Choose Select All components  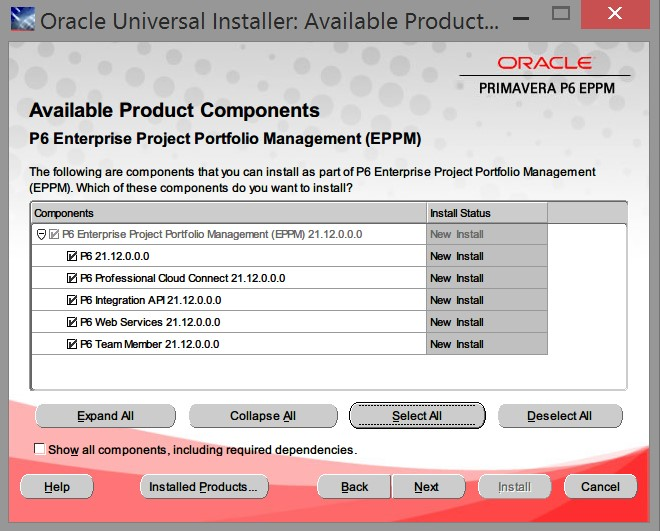pos(417,416)
